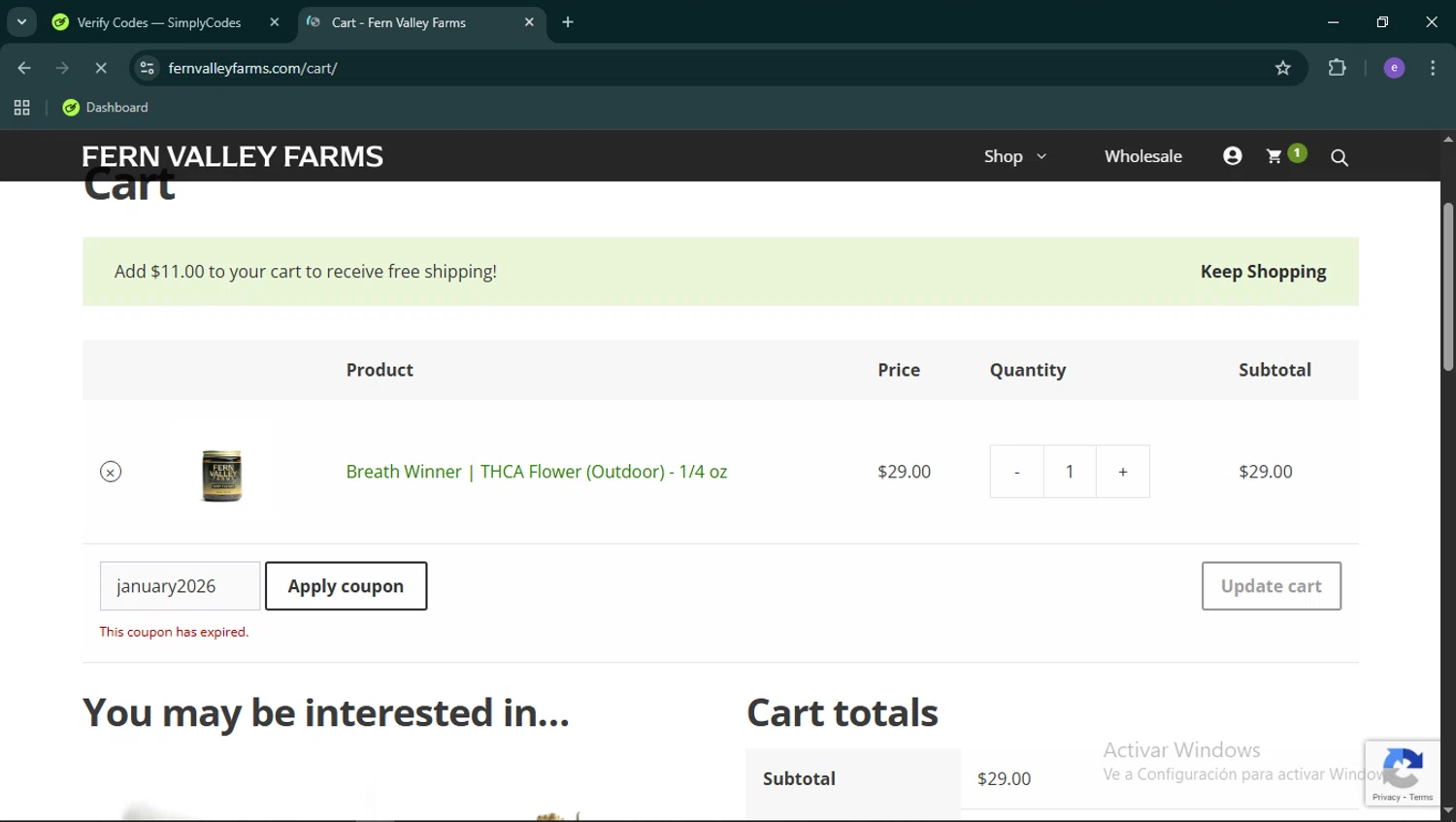Open browser extensions puzzle icon
The height and width of the screenshot is (822, 1456).
tap(1337, 68)
